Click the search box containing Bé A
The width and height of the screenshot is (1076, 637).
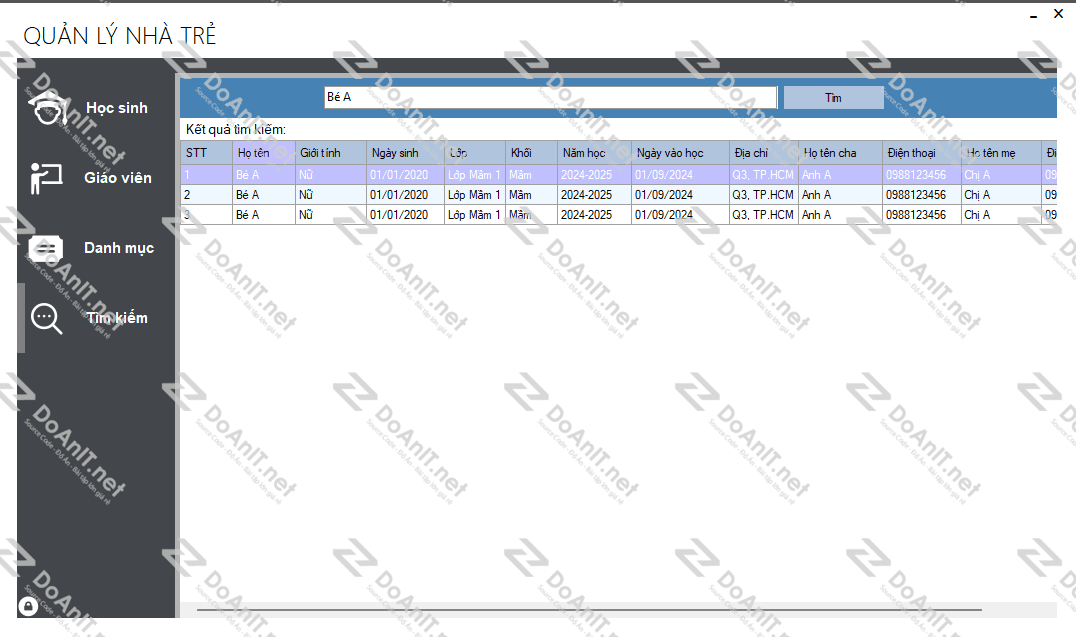550,97
